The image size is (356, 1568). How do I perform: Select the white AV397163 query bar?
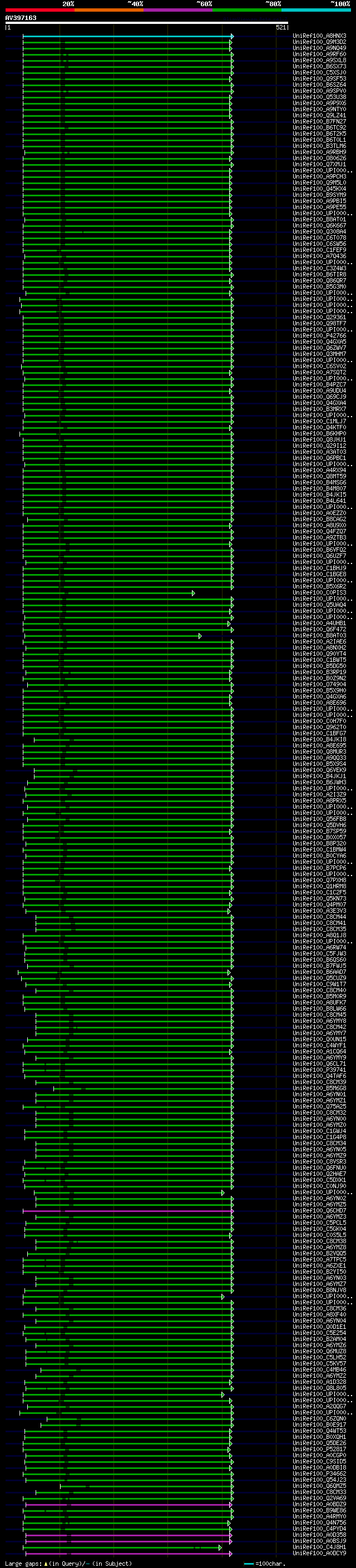(x=147, y=22)
